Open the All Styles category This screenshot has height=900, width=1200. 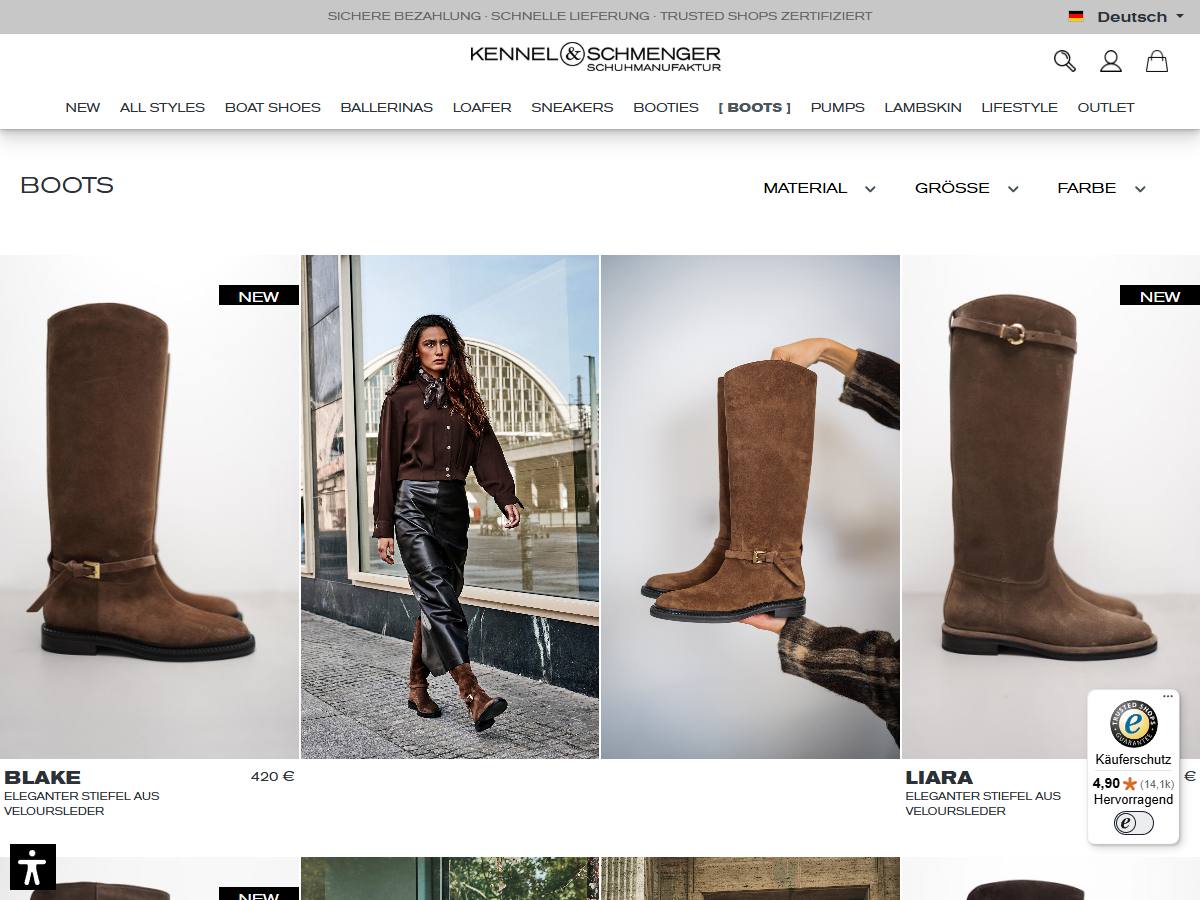(162, 107)
